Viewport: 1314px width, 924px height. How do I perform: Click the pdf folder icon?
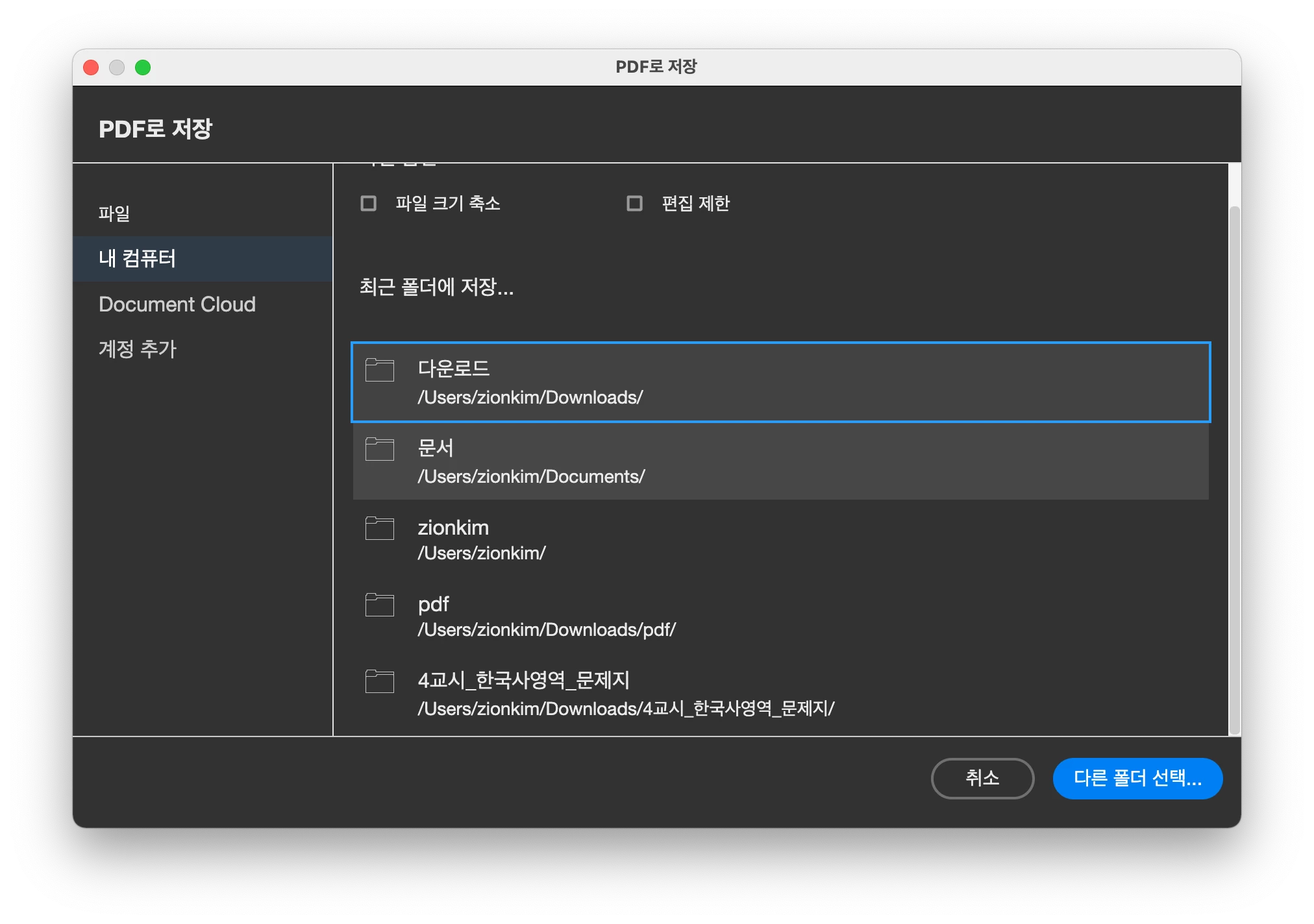pos(380,605)
